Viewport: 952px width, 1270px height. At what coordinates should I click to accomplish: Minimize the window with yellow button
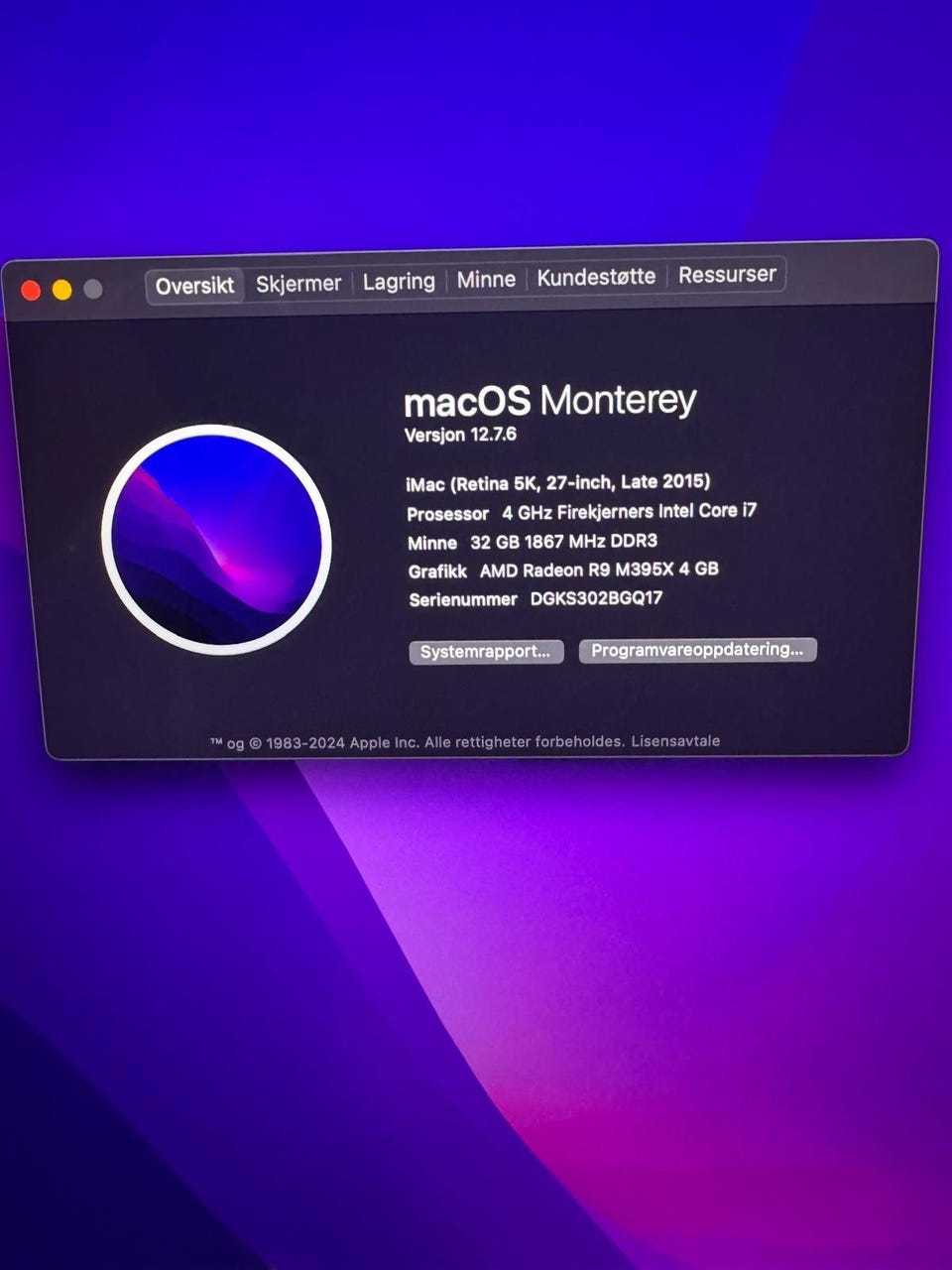[x=61, y=290]
